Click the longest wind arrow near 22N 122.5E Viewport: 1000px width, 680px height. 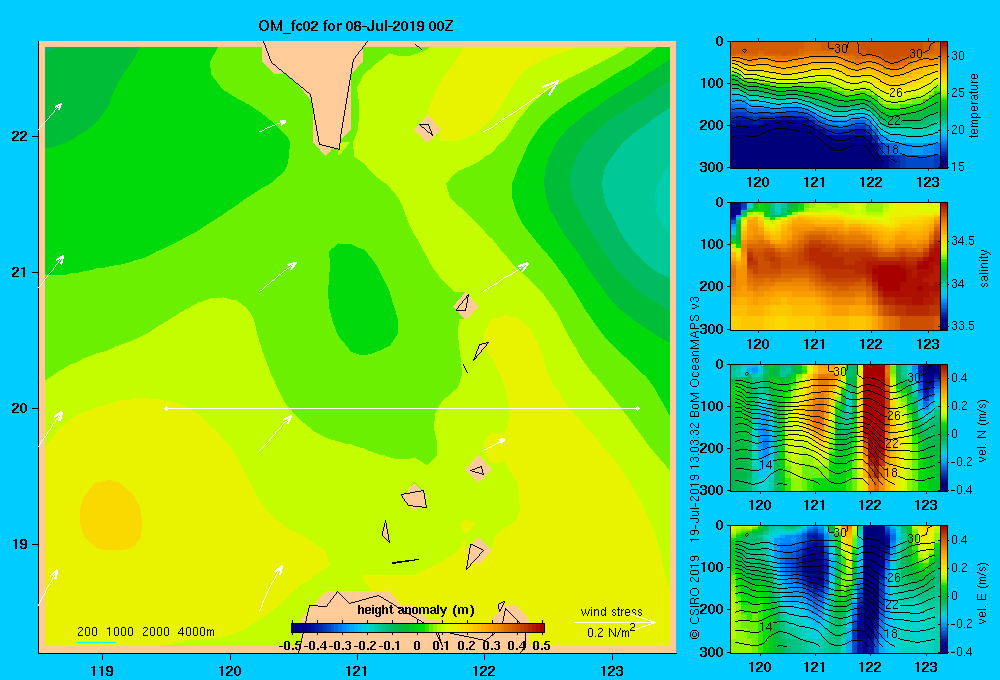tap(521, 106)
